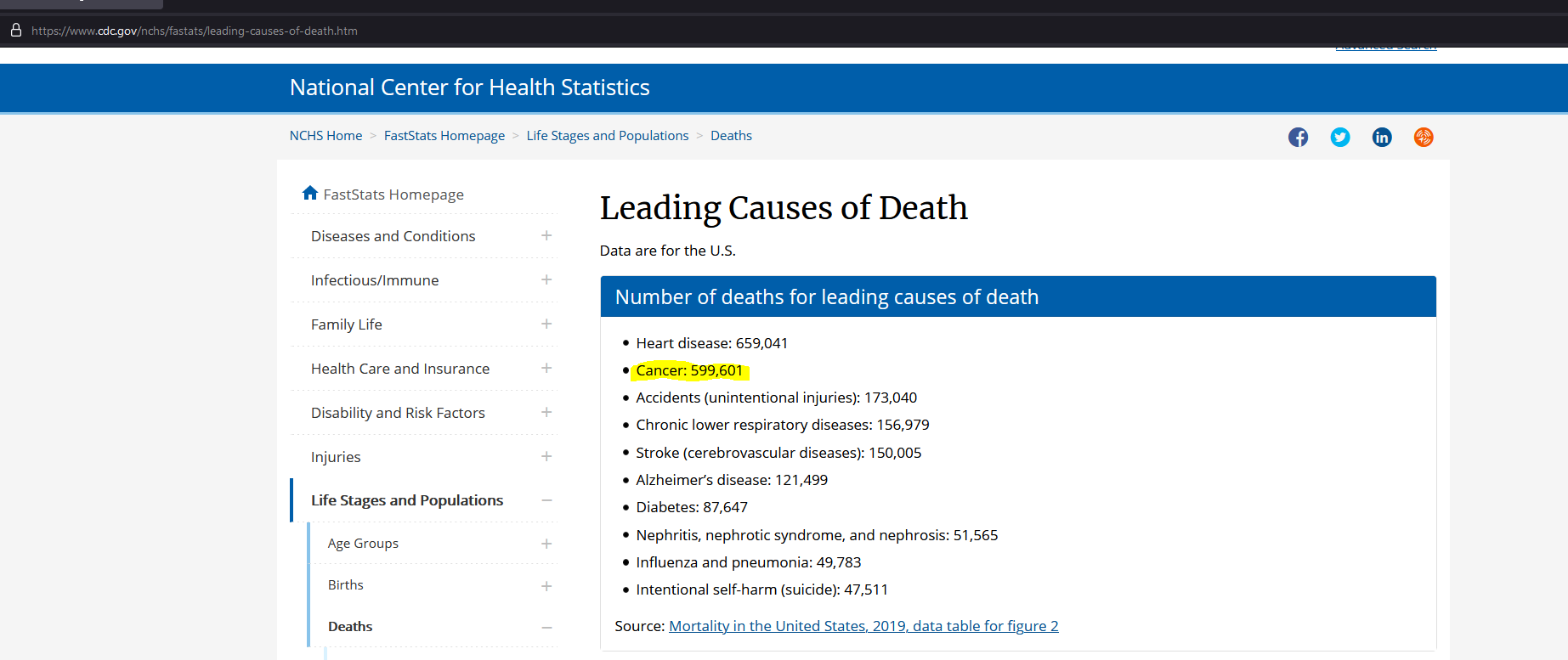The height and width of the screenshot is (660, 1568).
Task: Click the padlock icon in address bar
Action: point(15,31)
